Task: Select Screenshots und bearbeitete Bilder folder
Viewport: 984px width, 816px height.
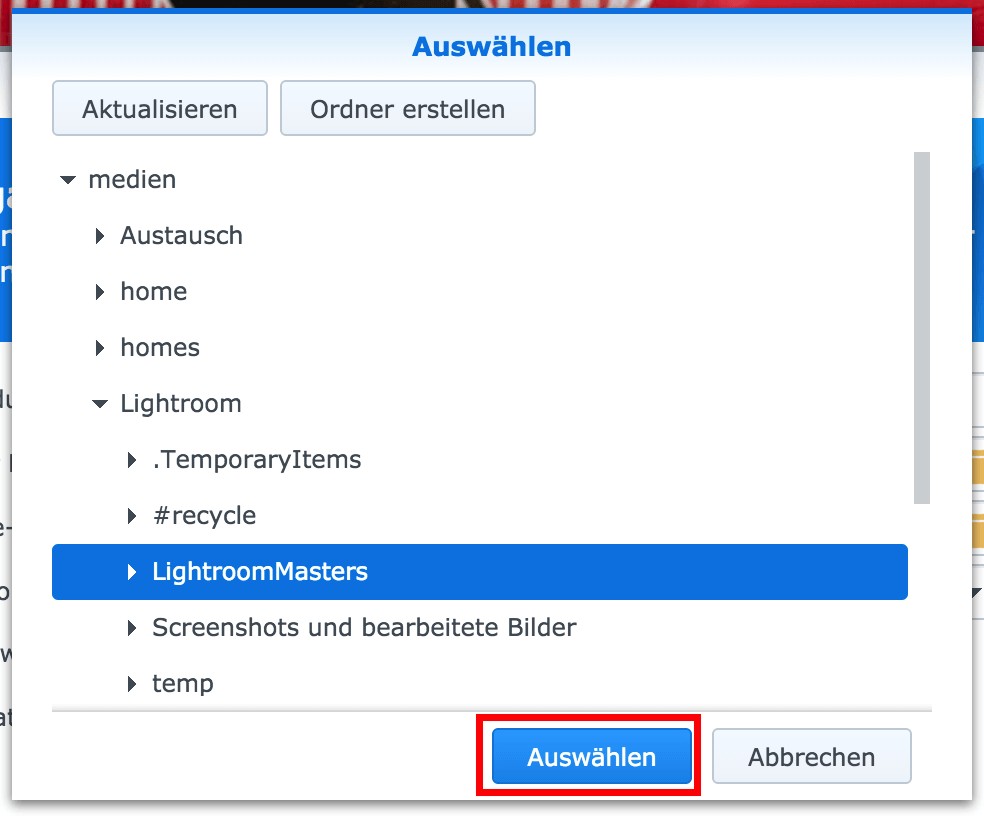Action: click(x=364, y=628)
